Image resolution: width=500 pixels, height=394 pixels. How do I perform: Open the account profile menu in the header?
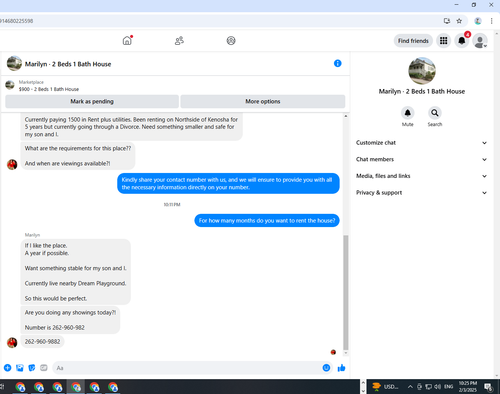(x=480, y=41)
